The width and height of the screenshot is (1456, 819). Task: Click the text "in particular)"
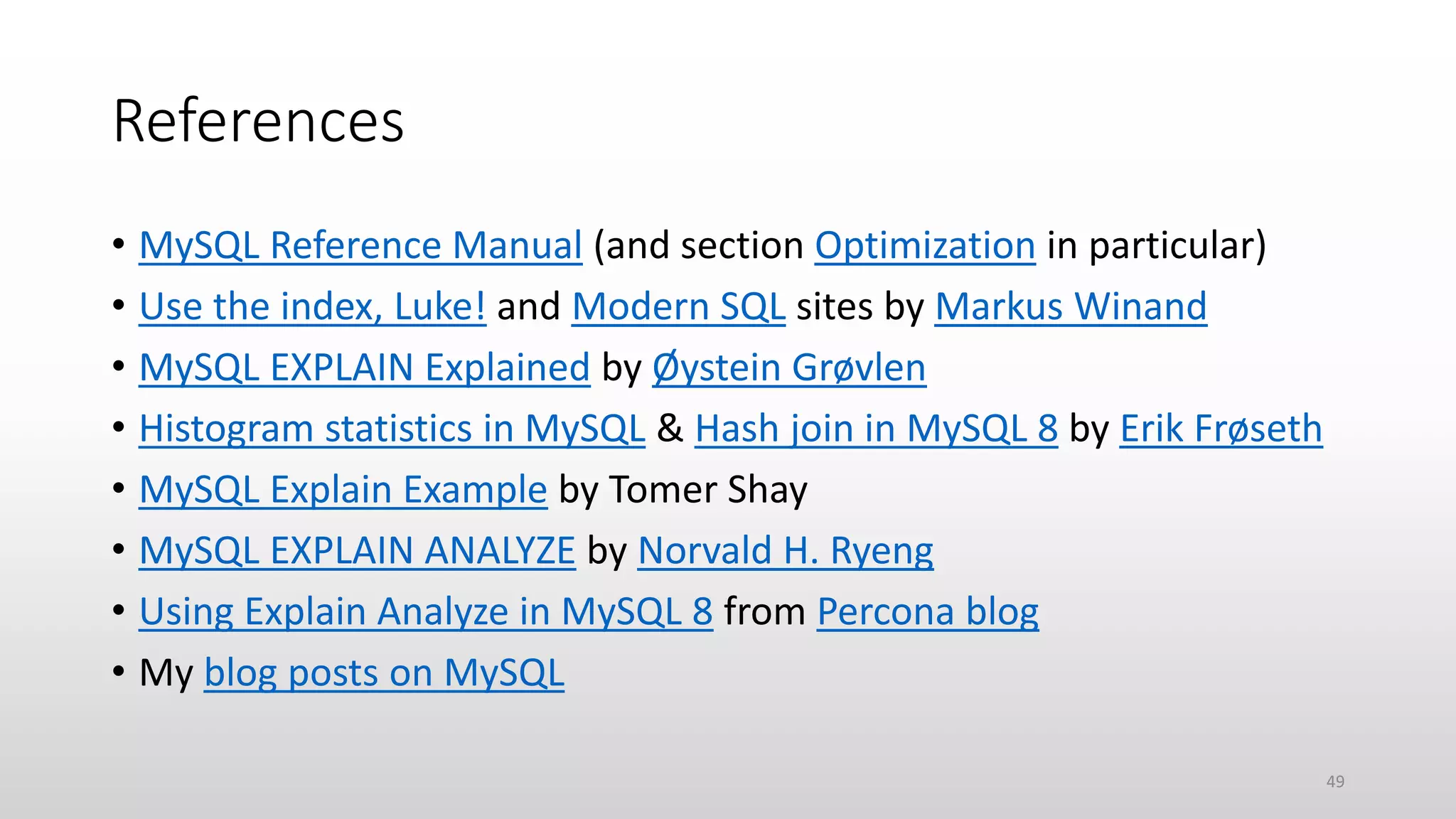coord(1157,246)
